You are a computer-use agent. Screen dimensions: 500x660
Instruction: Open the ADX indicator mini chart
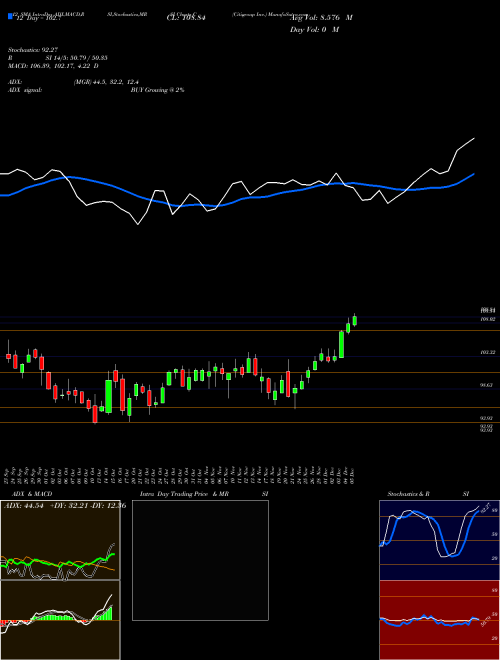tap(60, 540)
